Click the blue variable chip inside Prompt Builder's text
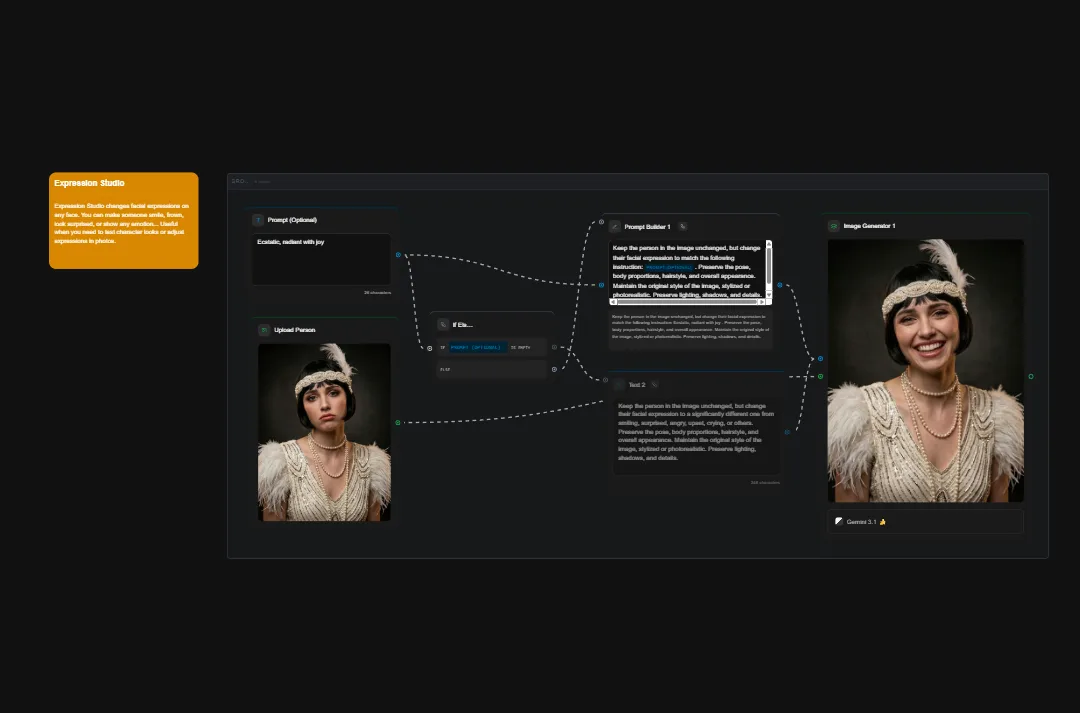 point(668,268)
